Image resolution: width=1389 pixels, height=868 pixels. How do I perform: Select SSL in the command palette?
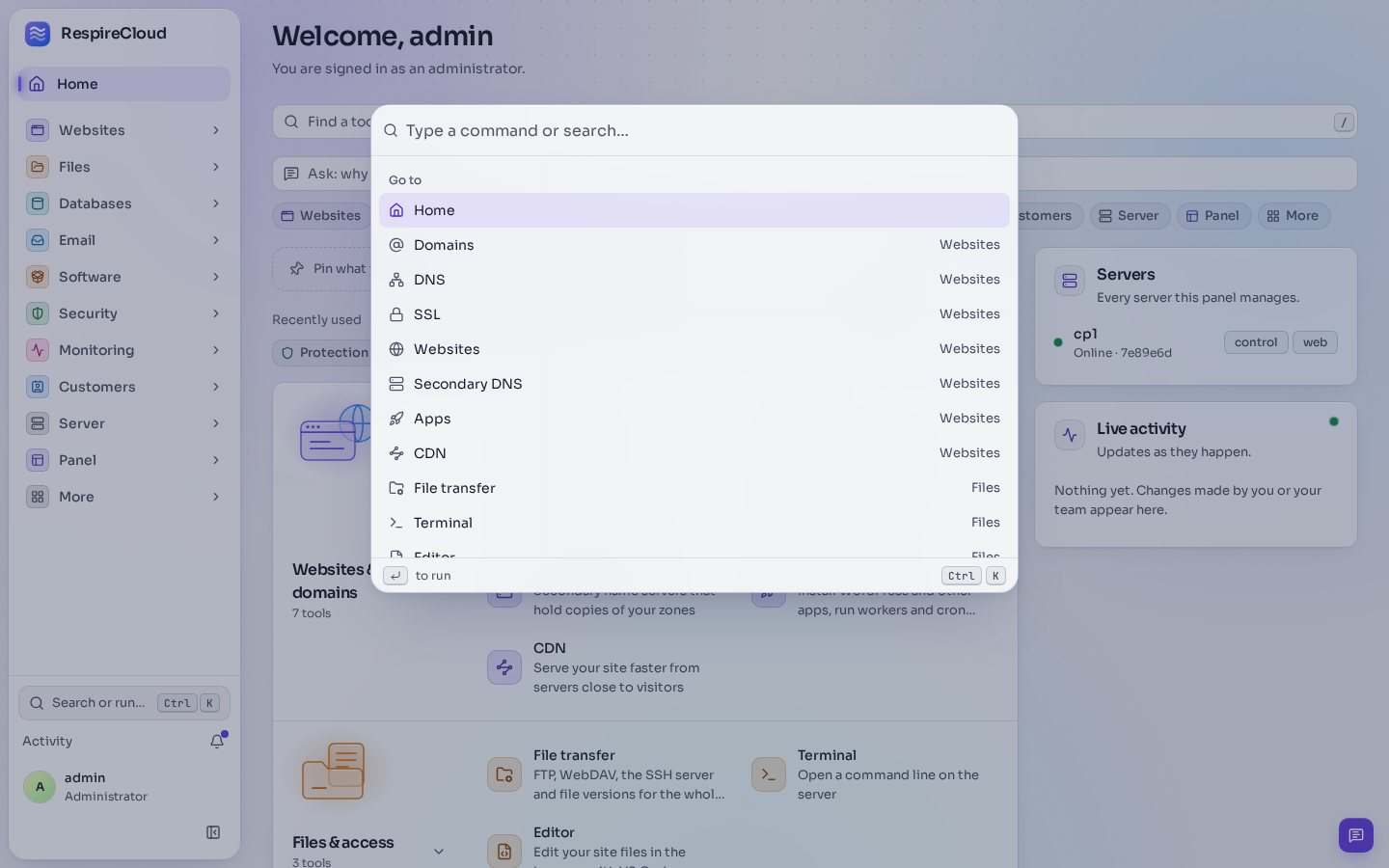pos(694,314)
